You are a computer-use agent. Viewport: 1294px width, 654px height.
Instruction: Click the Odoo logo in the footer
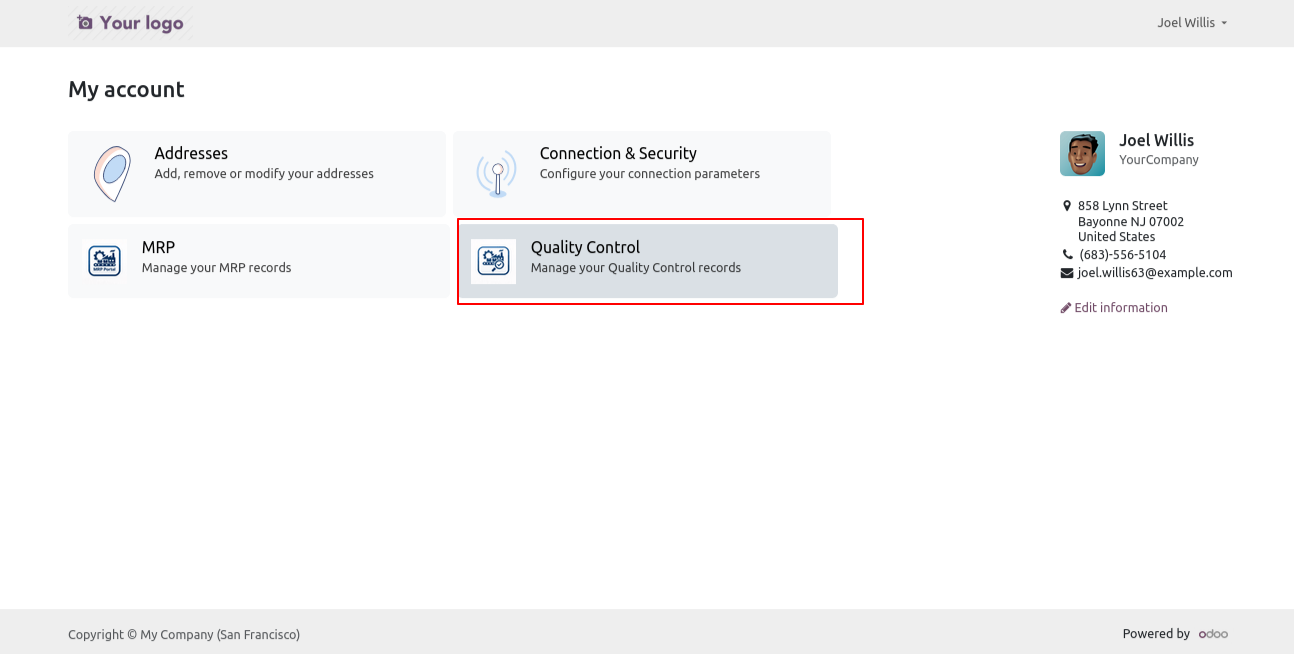[1213, 634]
